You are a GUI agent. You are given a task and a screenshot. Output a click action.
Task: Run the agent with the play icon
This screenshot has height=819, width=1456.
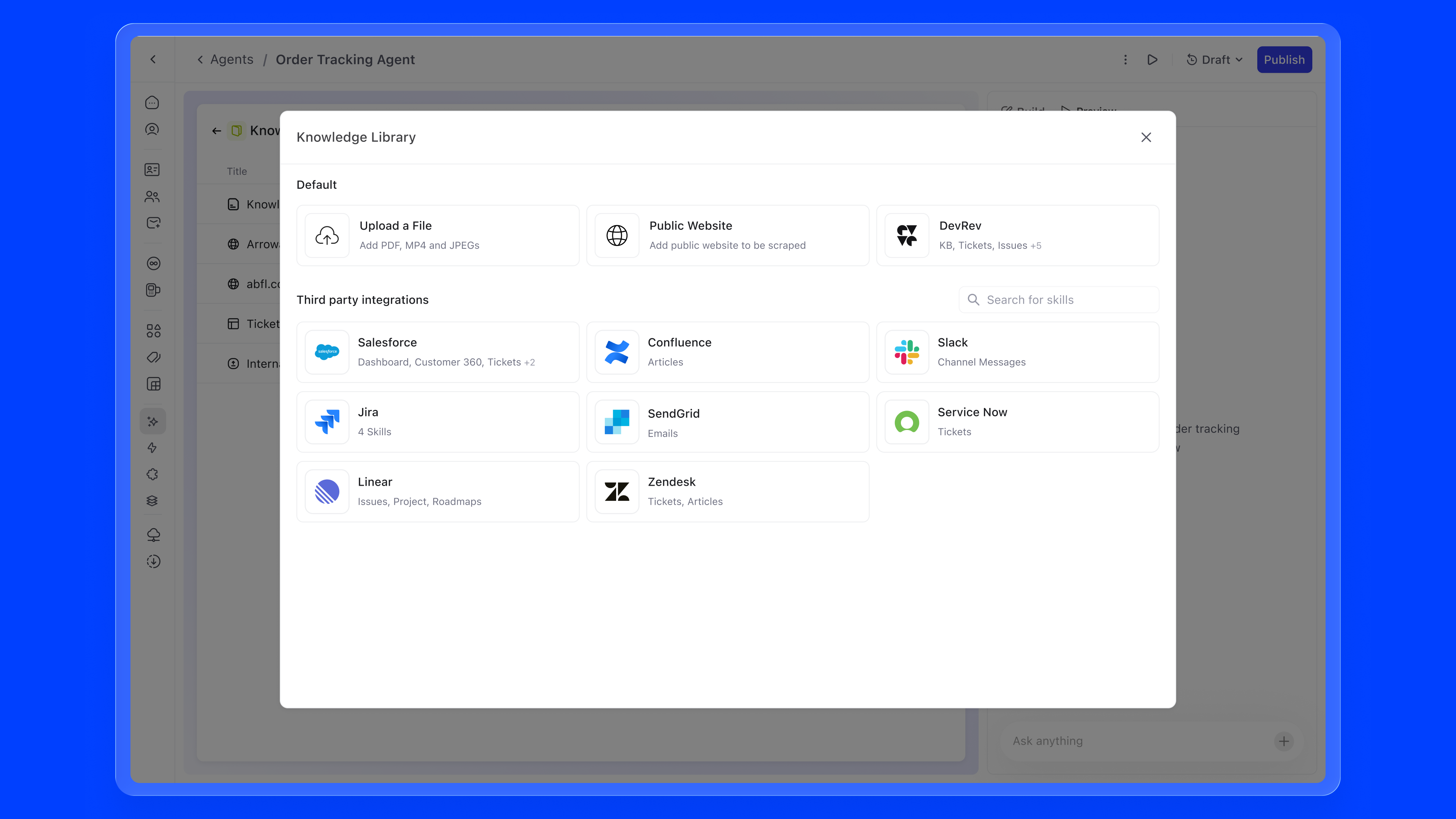coord(1153,60)
